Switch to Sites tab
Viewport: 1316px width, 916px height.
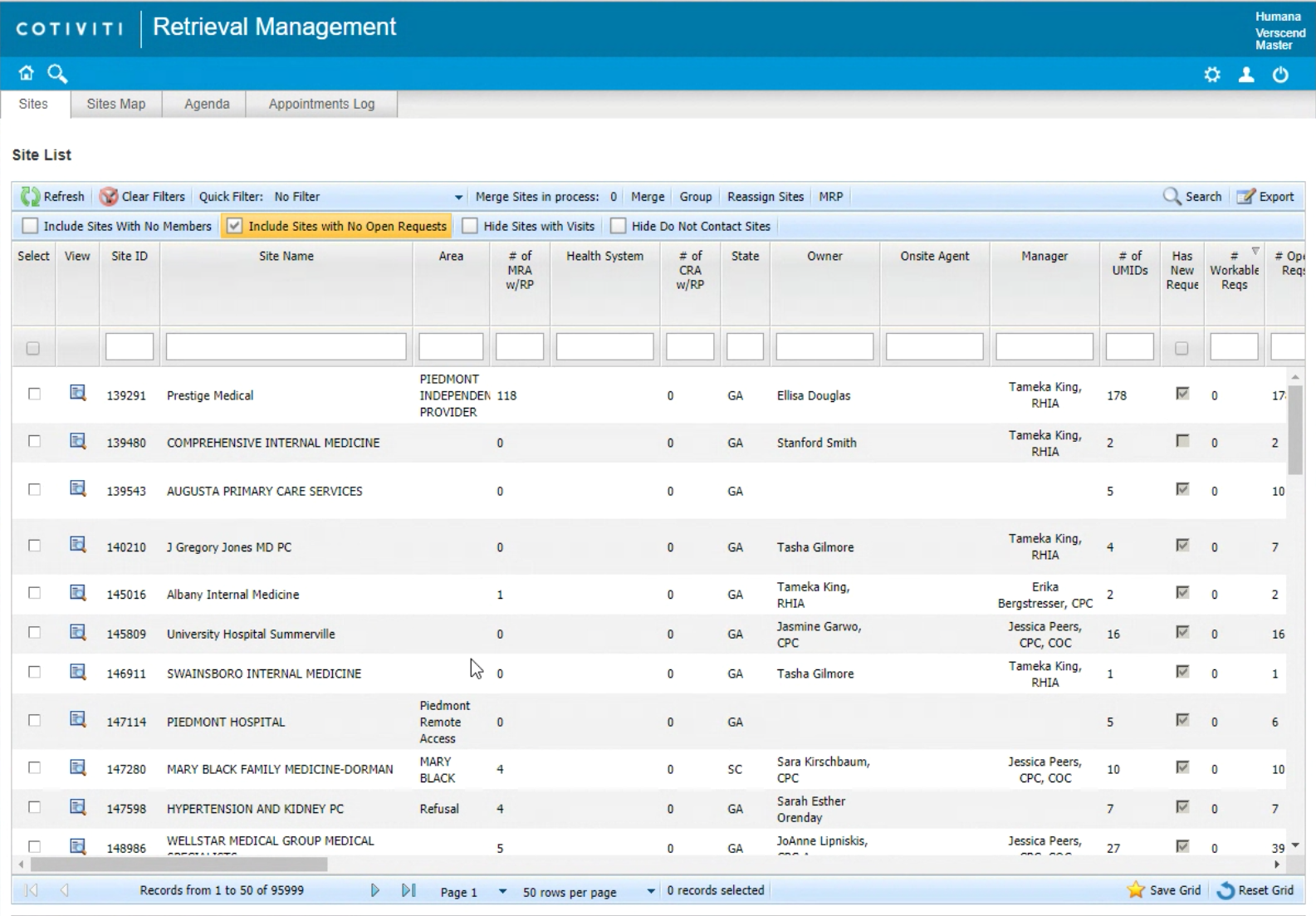click(33, 104)
